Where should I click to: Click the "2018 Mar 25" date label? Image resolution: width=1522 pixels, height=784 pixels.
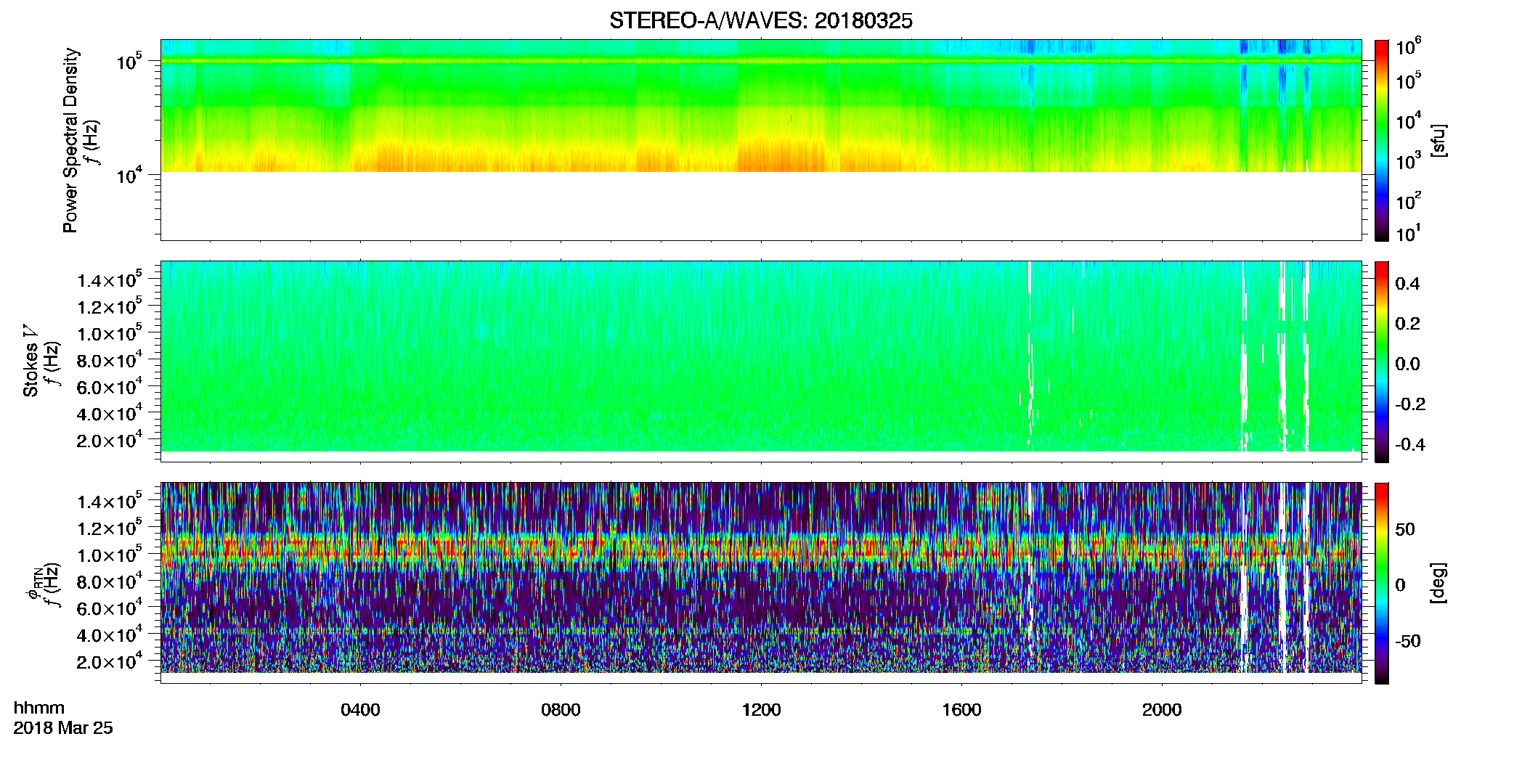(63, 728)
